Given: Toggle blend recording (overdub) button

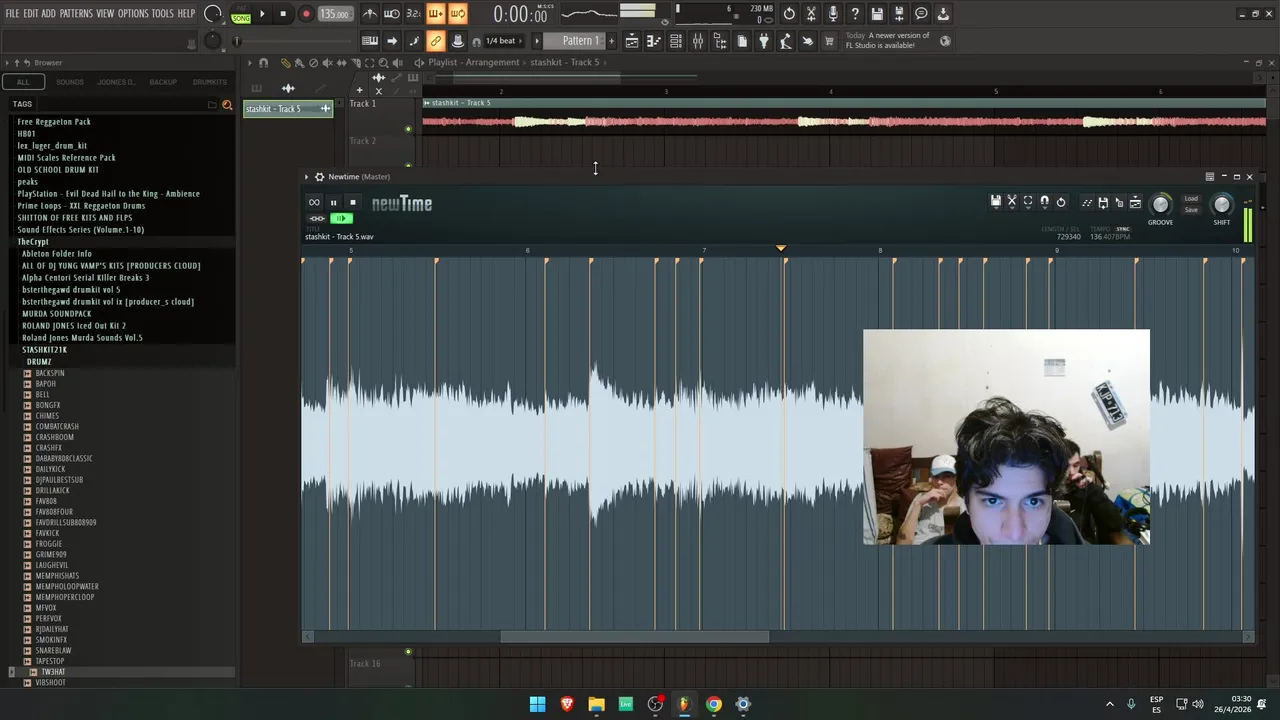Looking at the screenshot, I should 436,14.
